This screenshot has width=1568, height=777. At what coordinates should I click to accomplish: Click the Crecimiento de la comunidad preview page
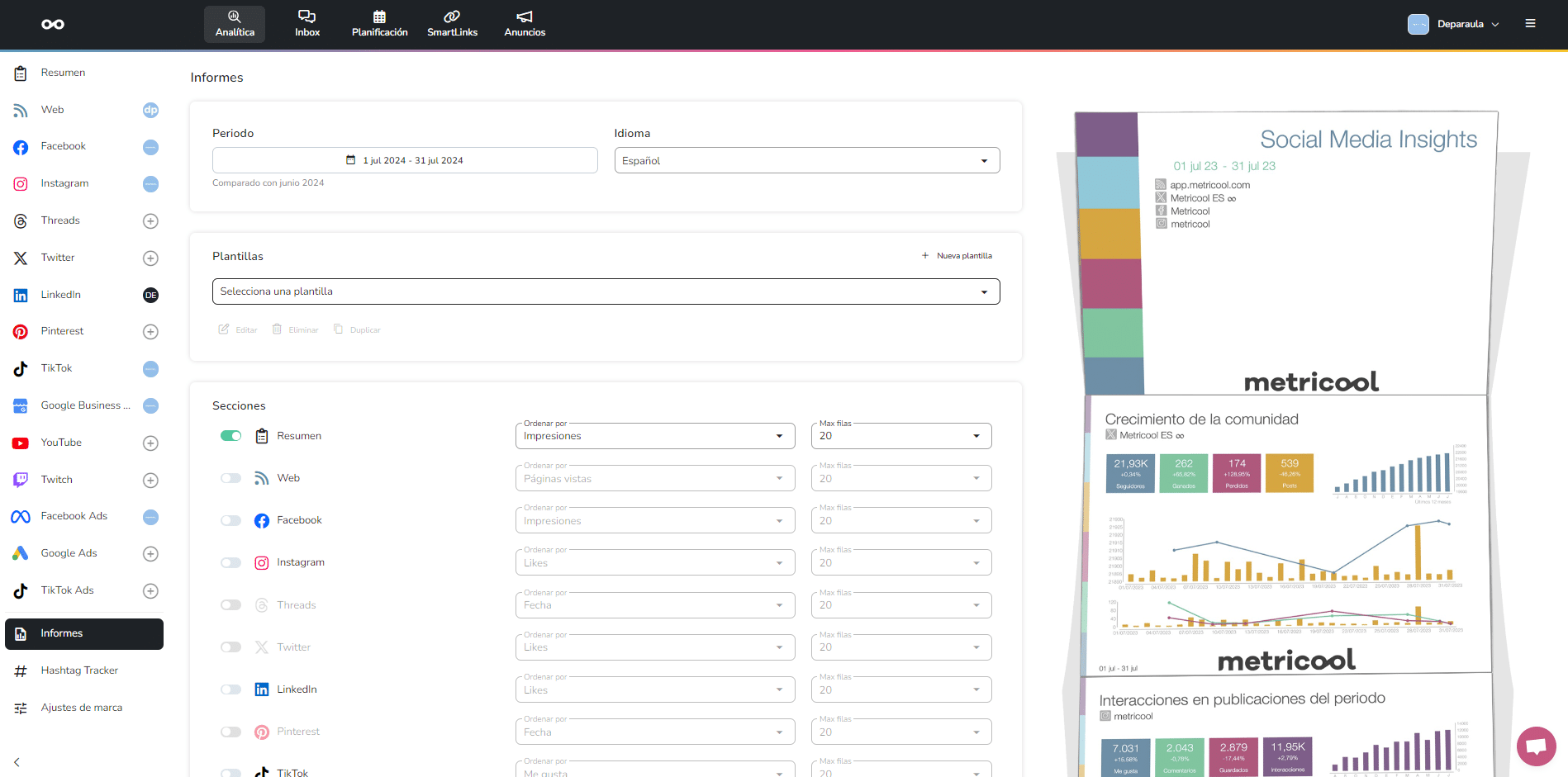(1287, 535)
